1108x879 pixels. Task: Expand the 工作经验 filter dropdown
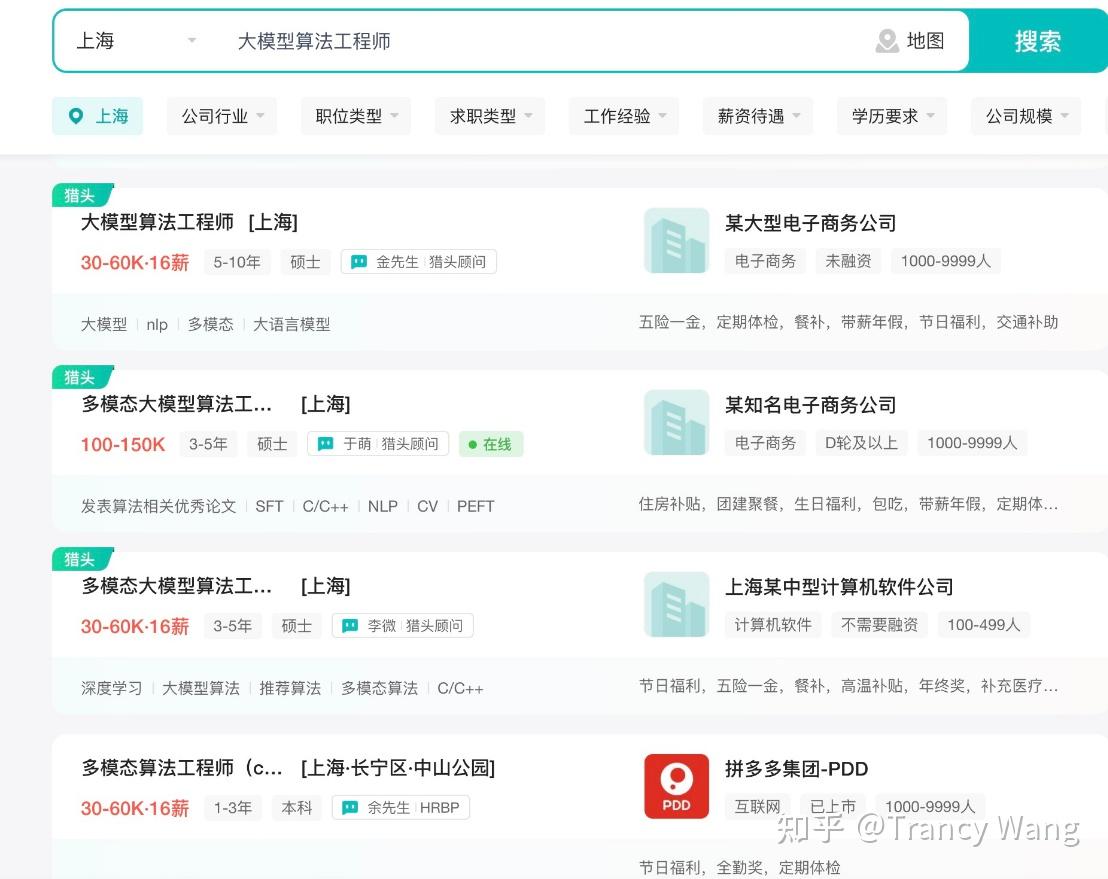click(624, 116)
